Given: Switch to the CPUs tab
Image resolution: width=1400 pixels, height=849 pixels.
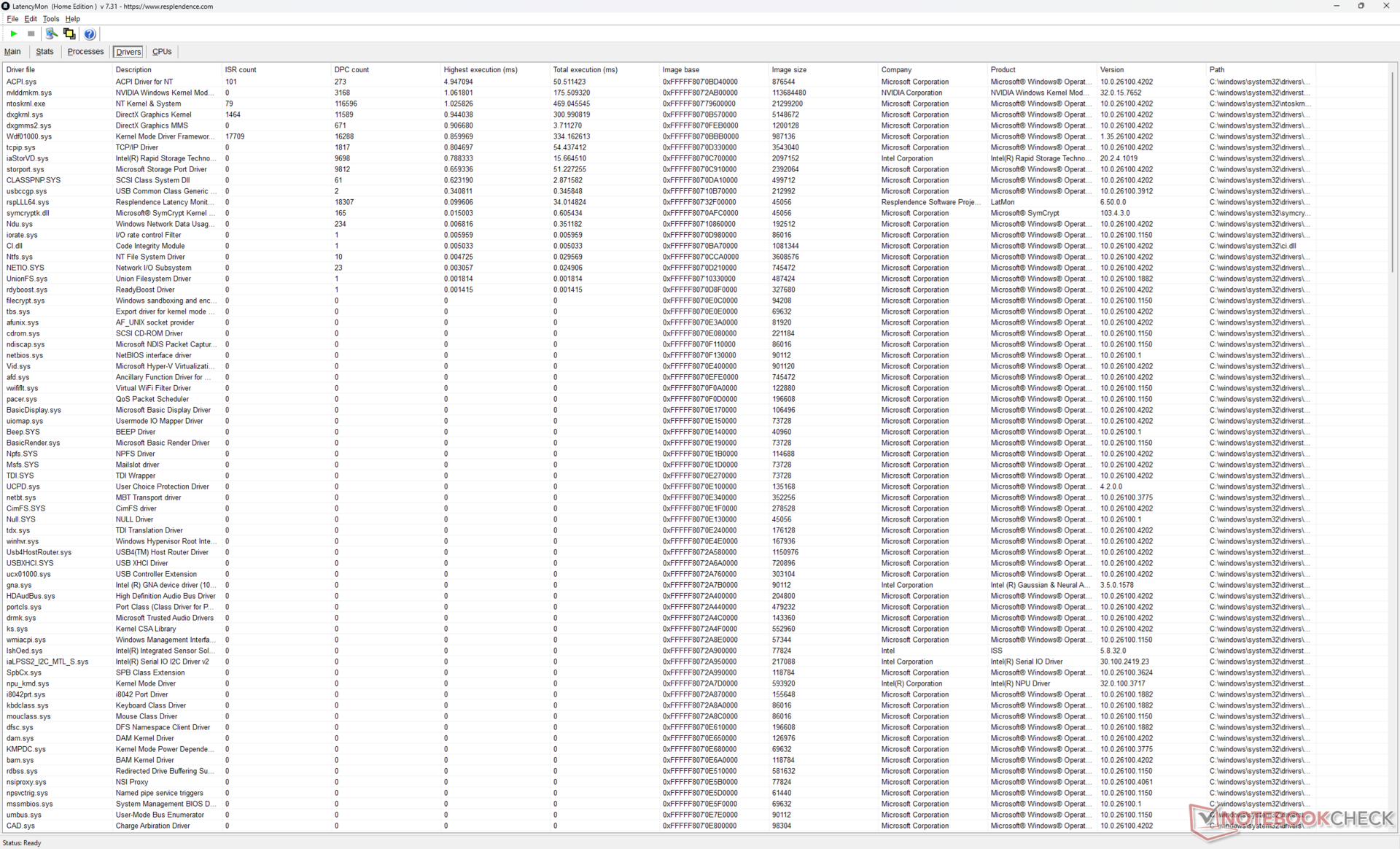Looking at the screenshot, I should [x=162, y=52].
